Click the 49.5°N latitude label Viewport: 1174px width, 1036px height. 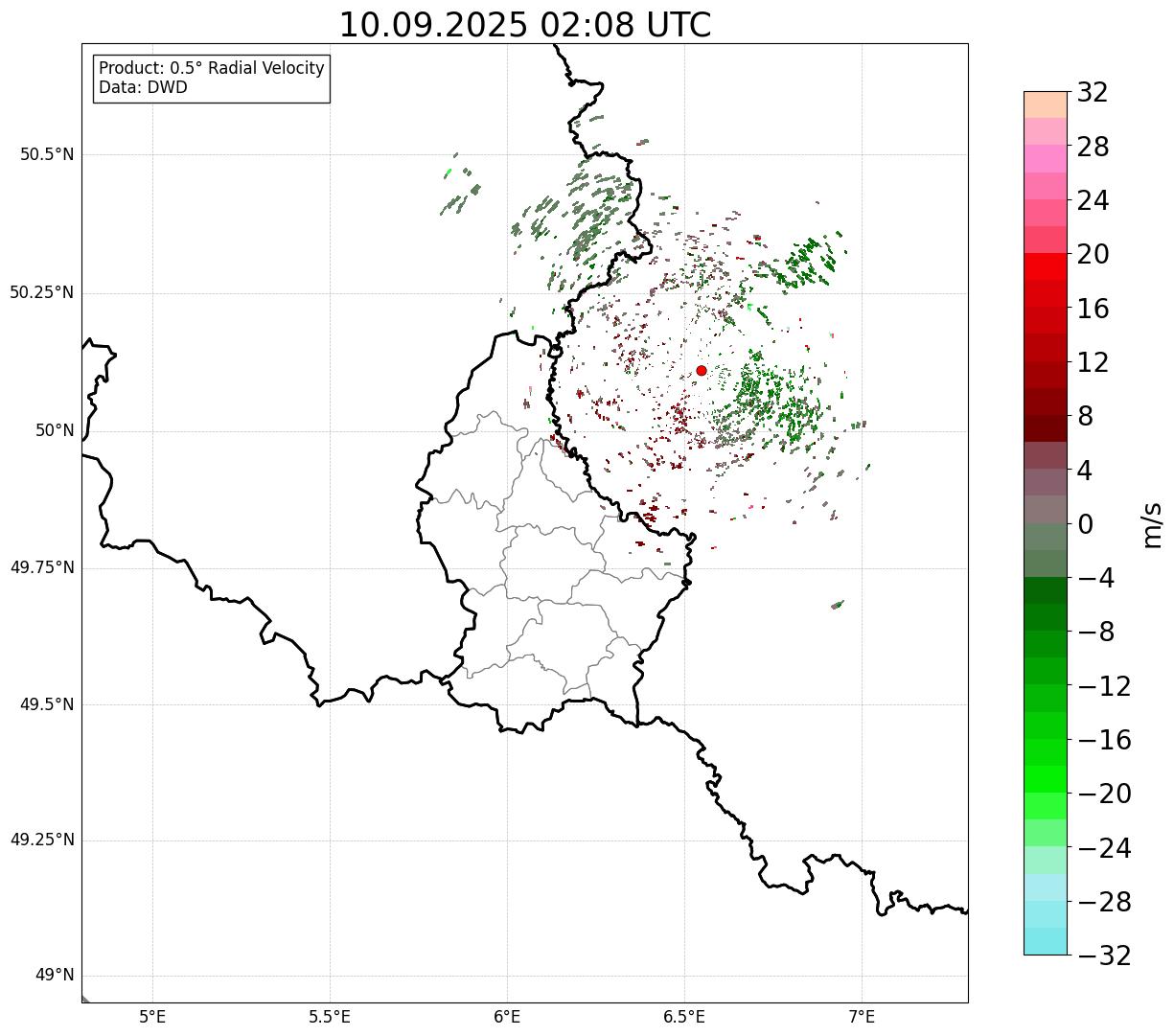click(47, 704)
